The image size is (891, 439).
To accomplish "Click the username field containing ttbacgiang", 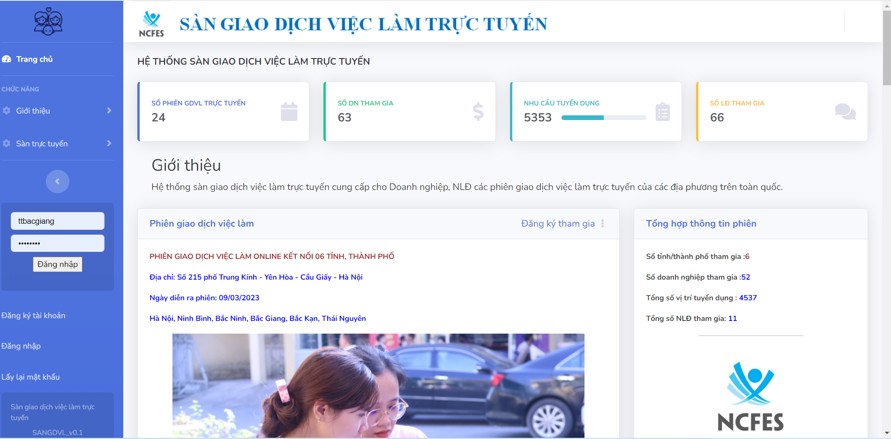I will (57, 221).
